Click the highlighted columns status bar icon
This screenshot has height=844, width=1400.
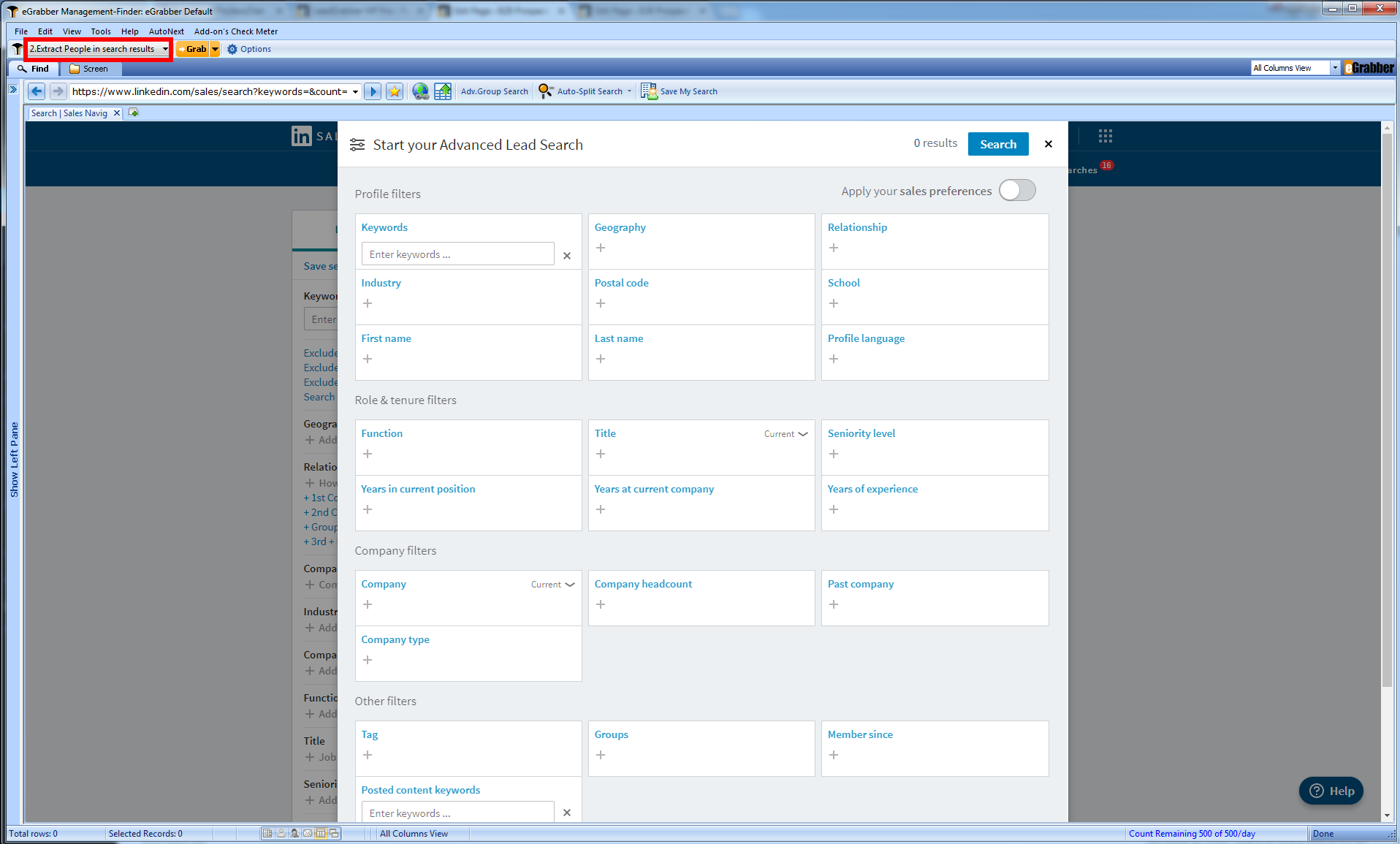(x=321, y=833)
